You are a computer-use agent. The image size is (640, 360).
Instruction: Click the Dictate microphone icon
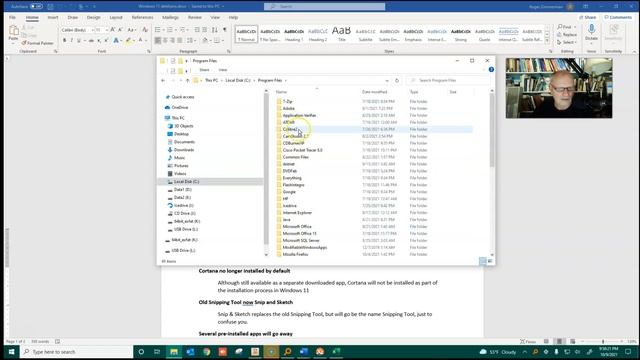coord(591,29)
